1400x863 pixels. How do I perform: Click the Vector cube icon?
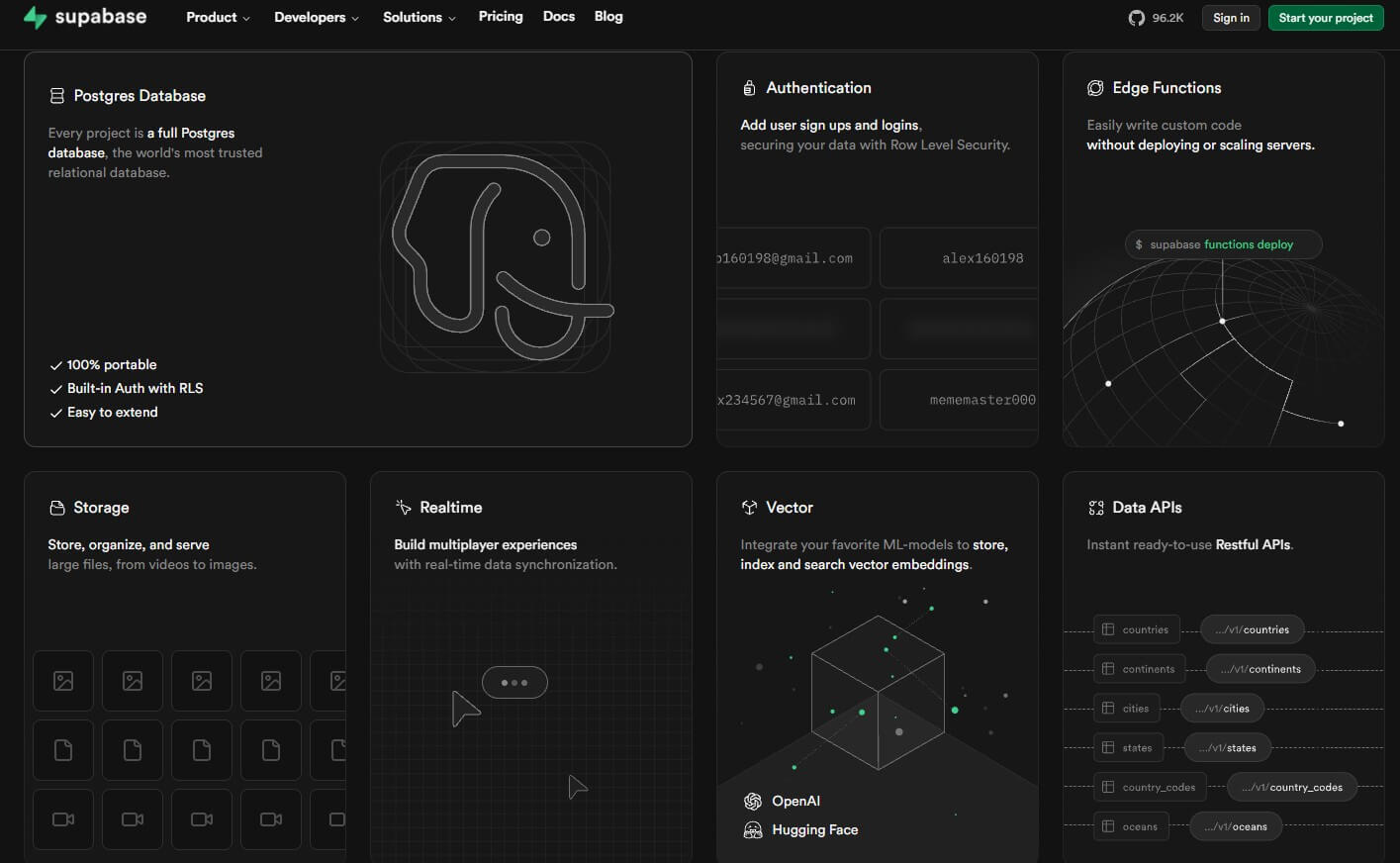(749, 508)
